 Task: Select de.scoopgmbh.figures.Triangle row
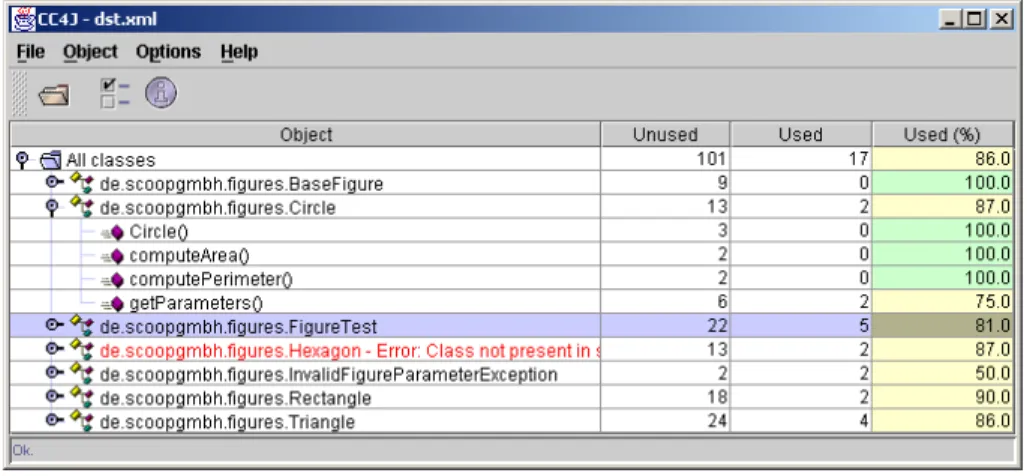[x=227, y=422]
